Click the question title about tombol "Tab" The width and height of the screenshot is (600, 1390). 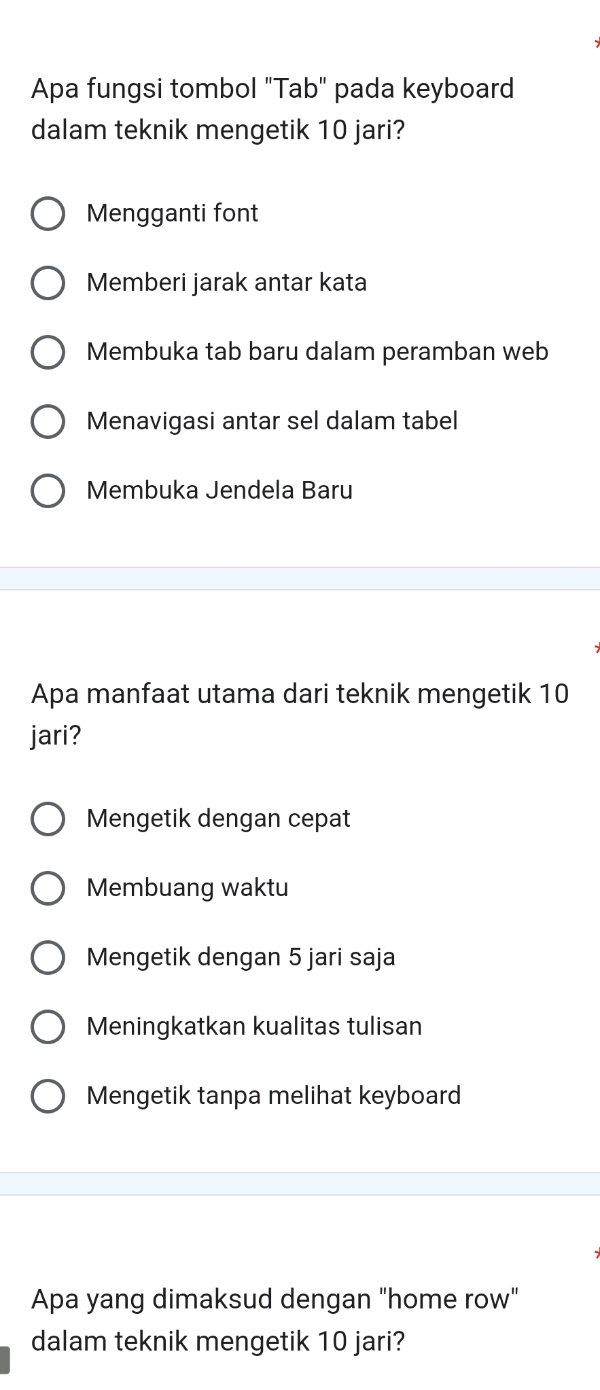pos(272,109)
